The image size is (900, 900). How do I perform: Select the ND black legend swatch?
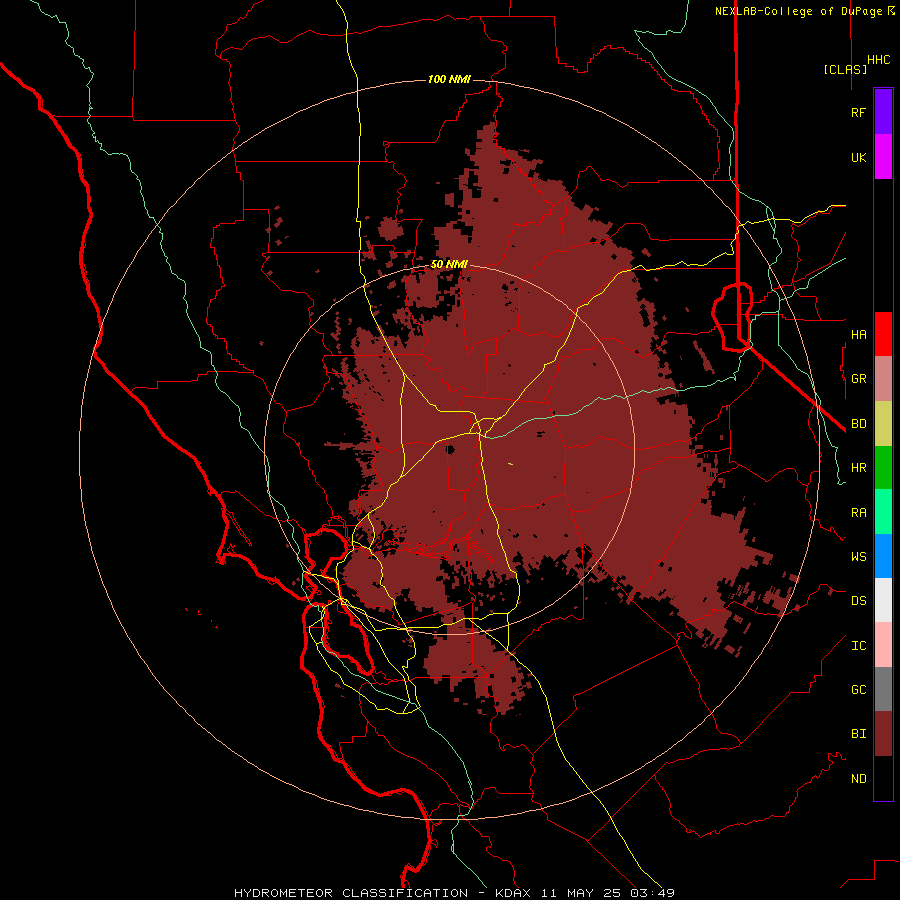[x=883, y=778]
